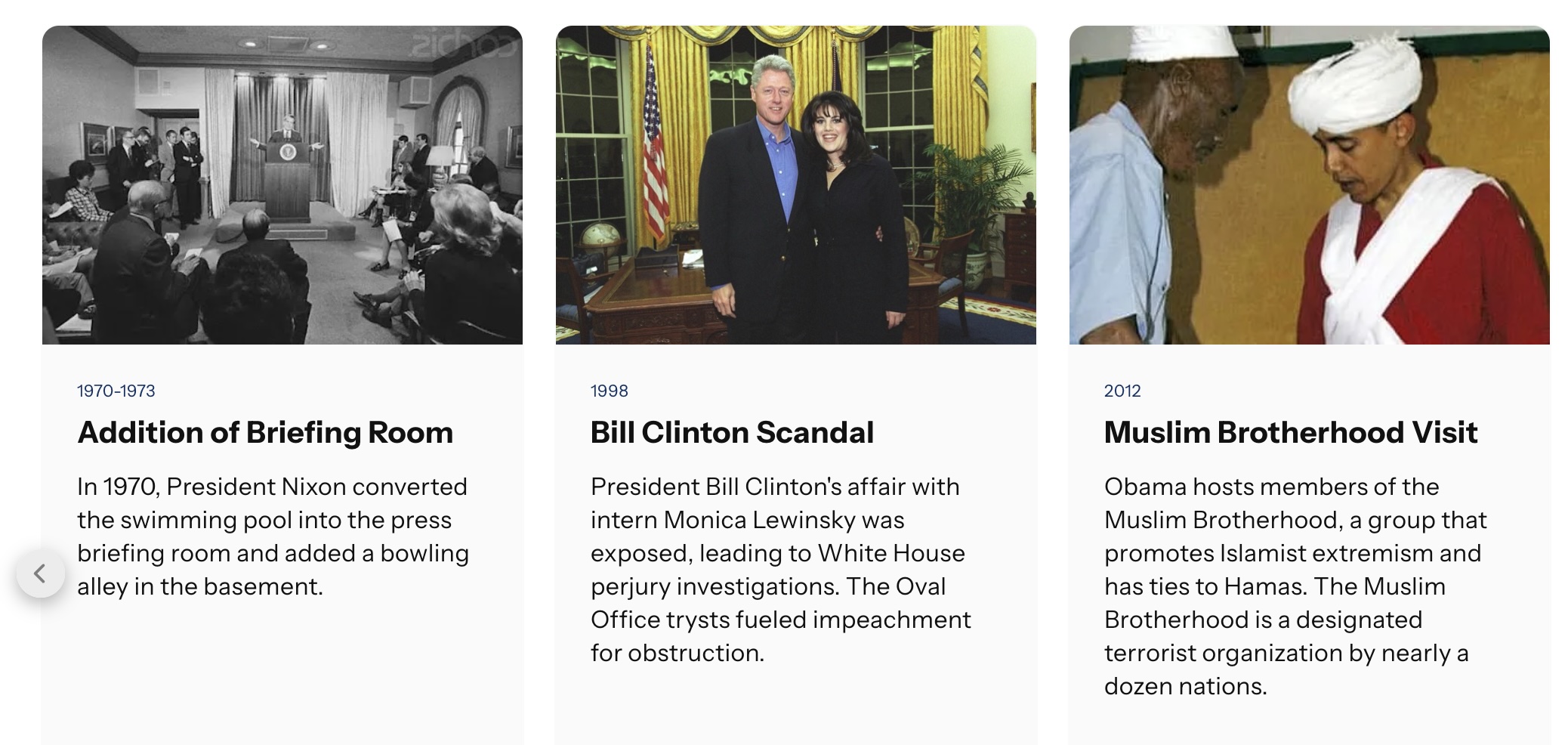1568x745 pixels.
Task: Click the Nixon swimming pool description text
Action: pyautogui.click(x=273, y=536)
